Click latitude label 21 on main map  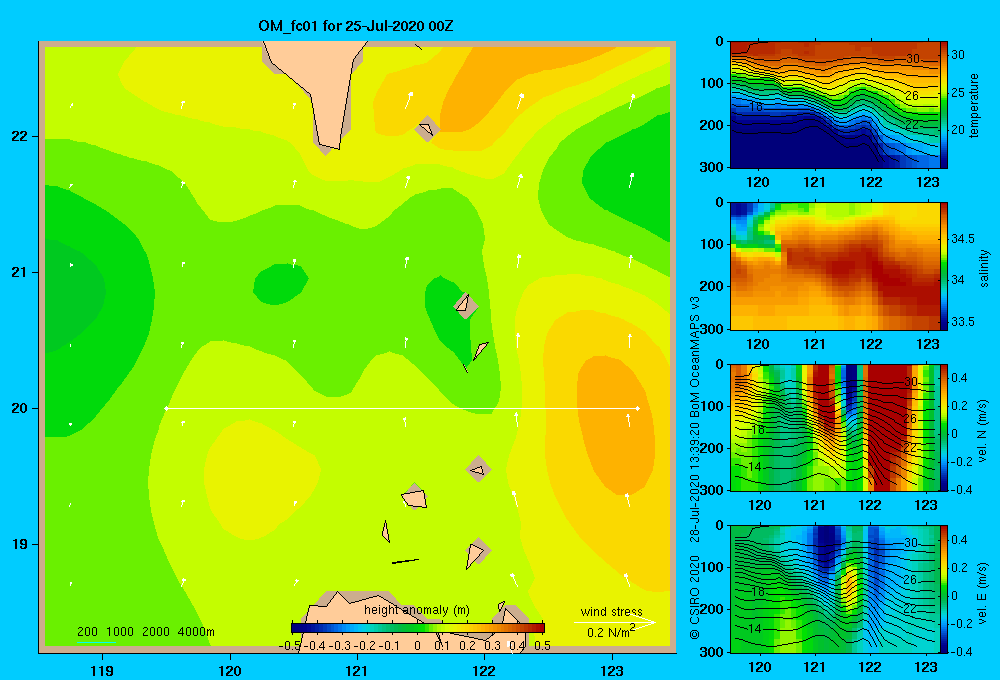pos(19,272)
